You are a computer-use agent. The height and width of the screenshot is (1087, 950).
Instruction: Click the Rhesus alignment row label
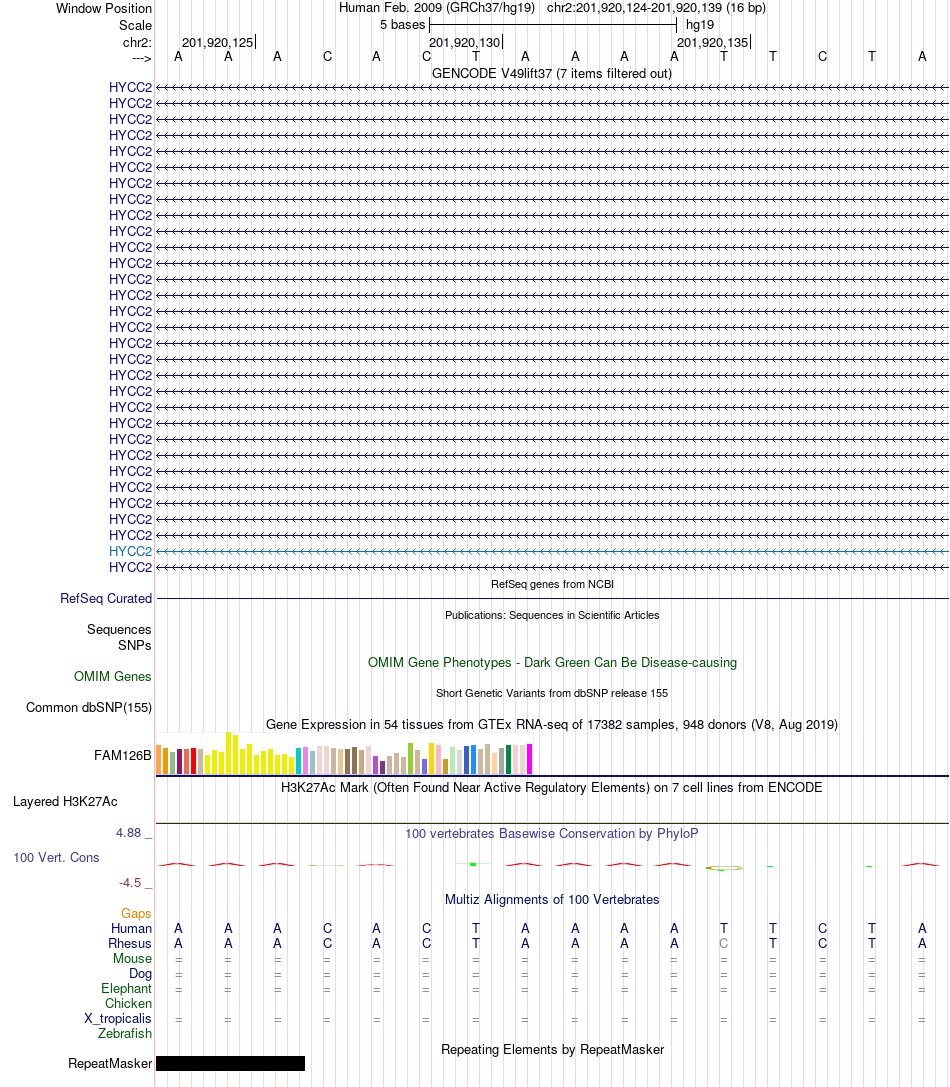click(x=130, y=943)
